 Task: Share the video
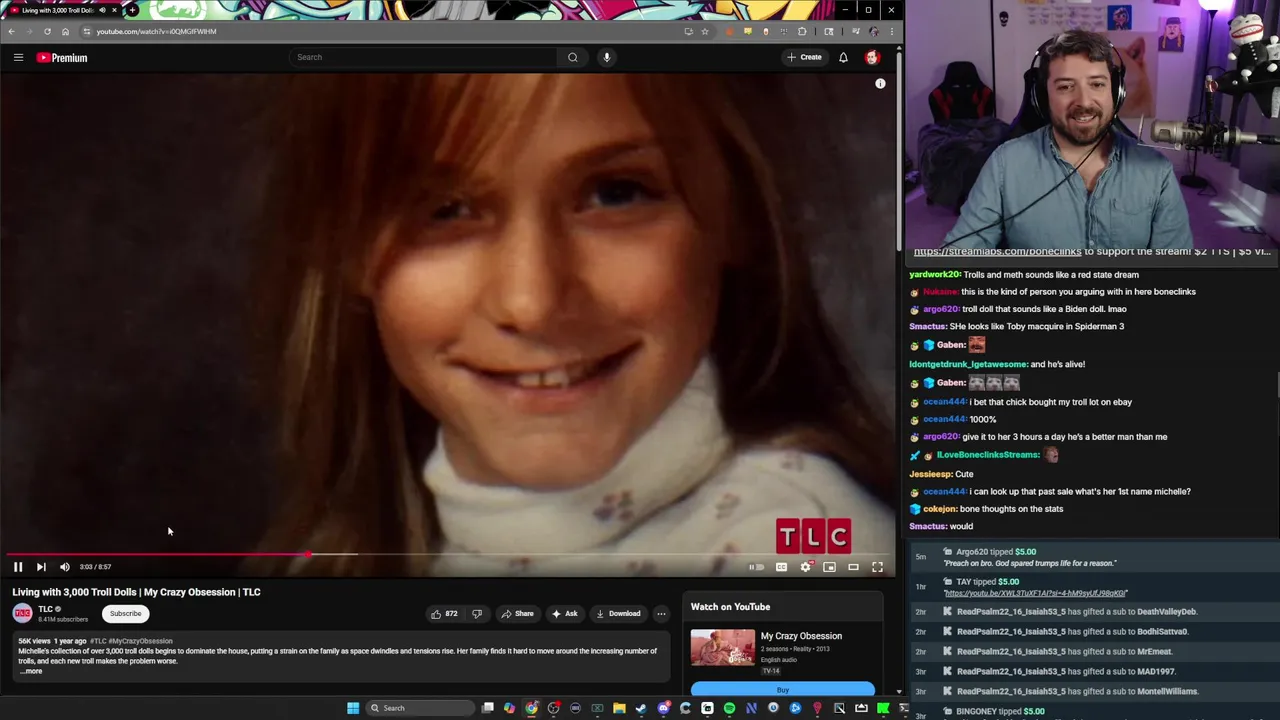pyautogui.click(x=517, y=614)
